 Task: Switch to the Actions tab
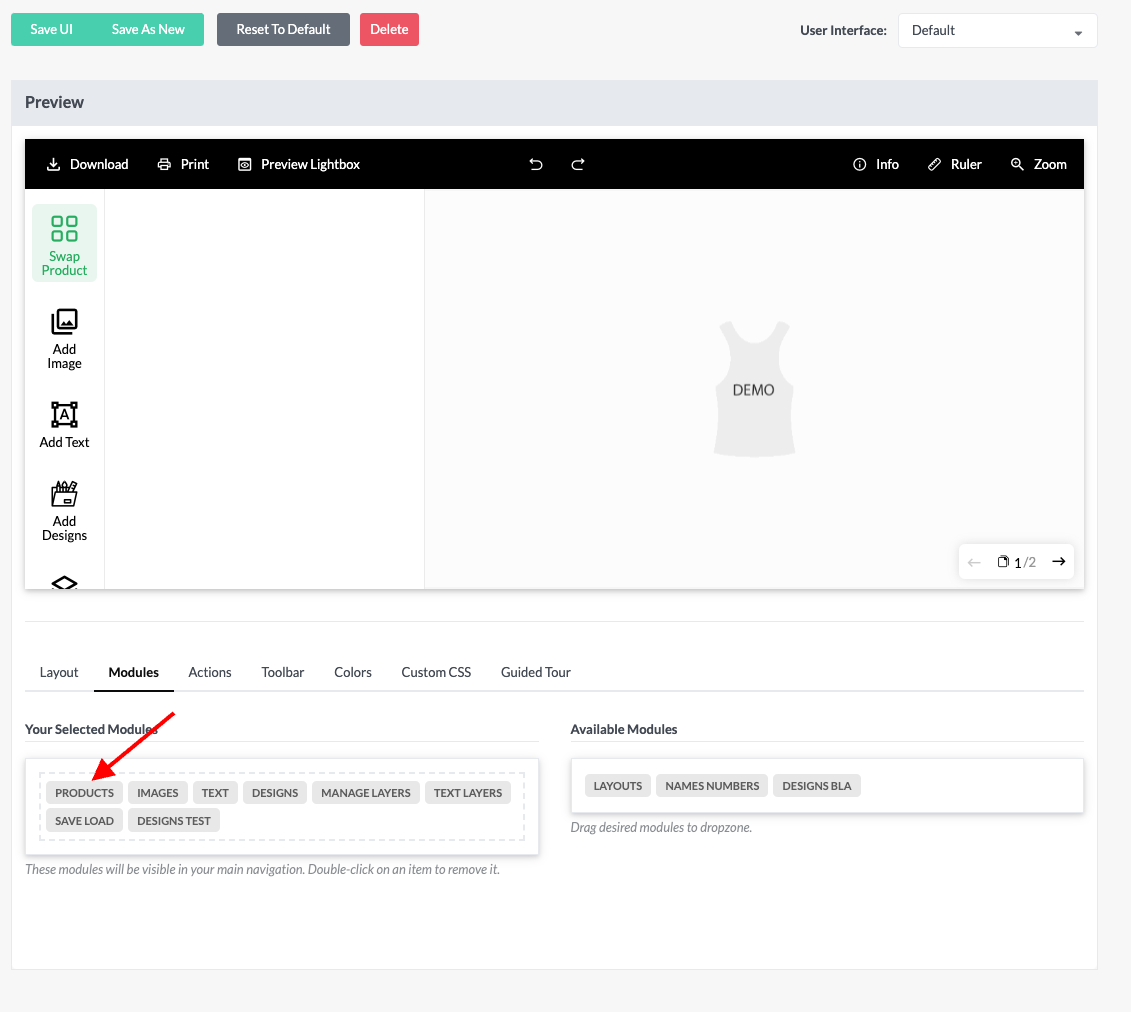[x=210, y=672]
